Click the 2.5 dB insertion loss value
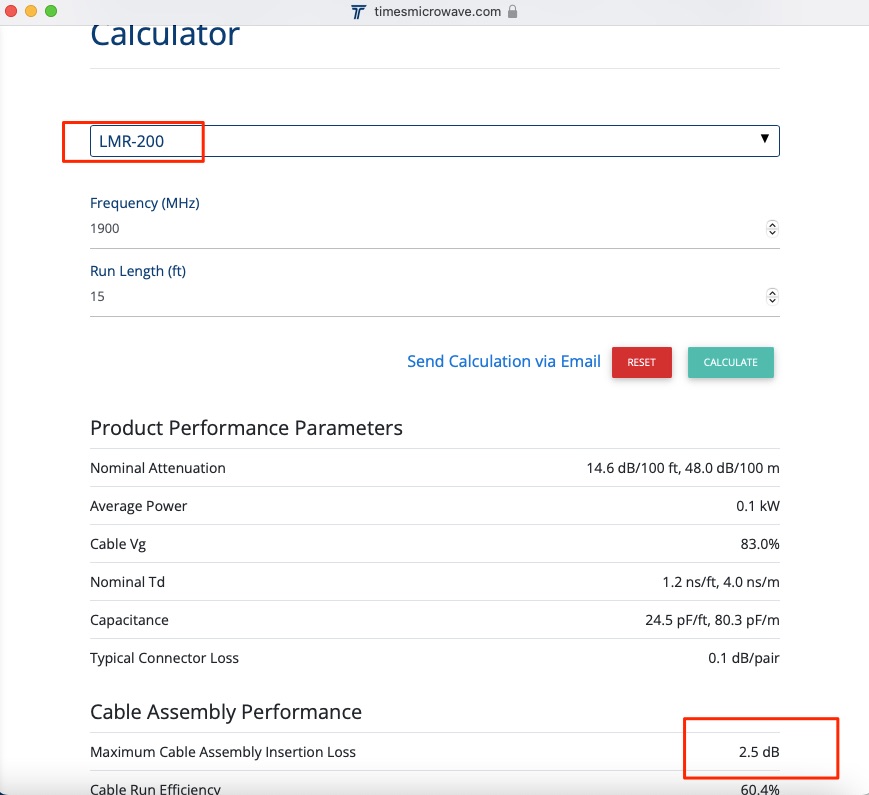The image size is (869, 795). (x=758, y=752)
